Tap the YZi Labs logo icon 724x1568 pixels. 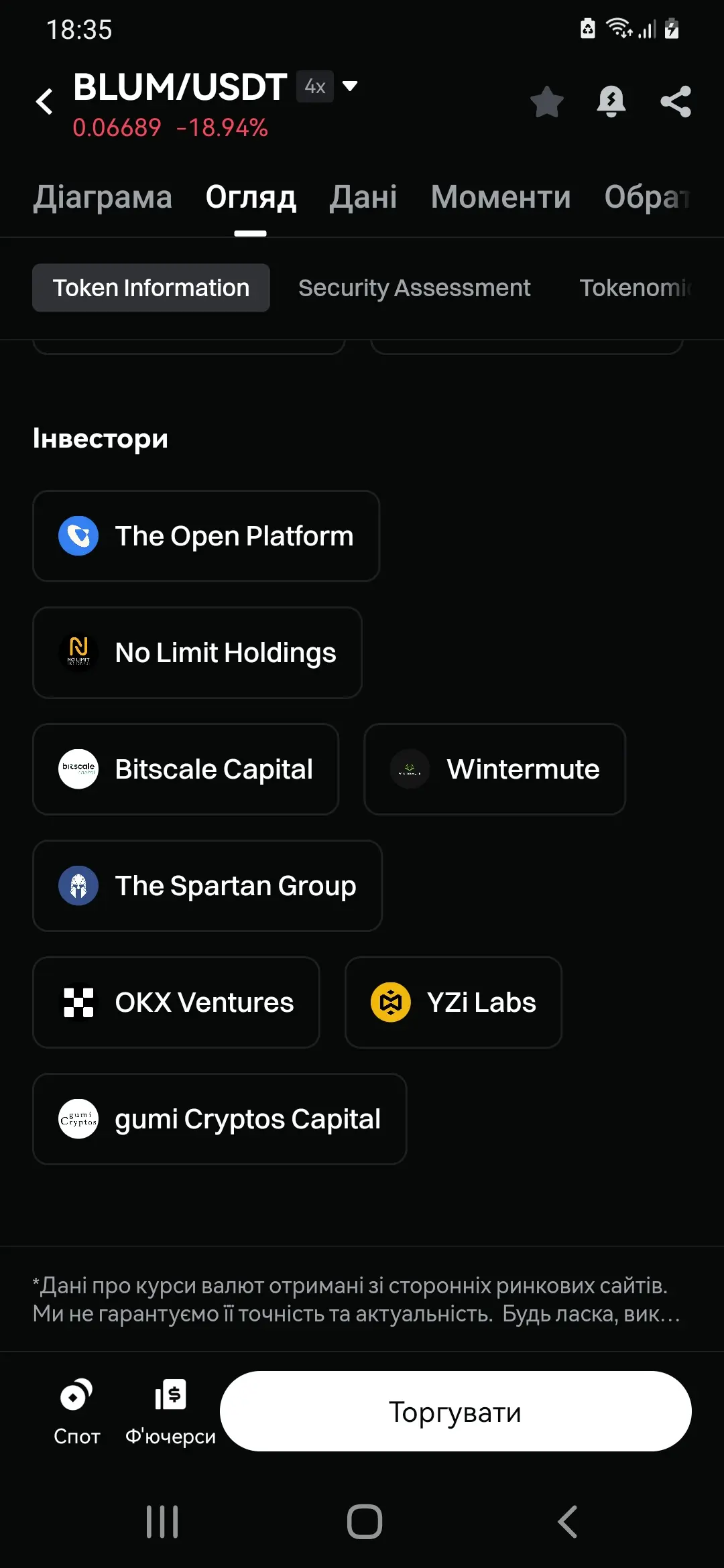pyautogui.click(x=390, y=1002)
